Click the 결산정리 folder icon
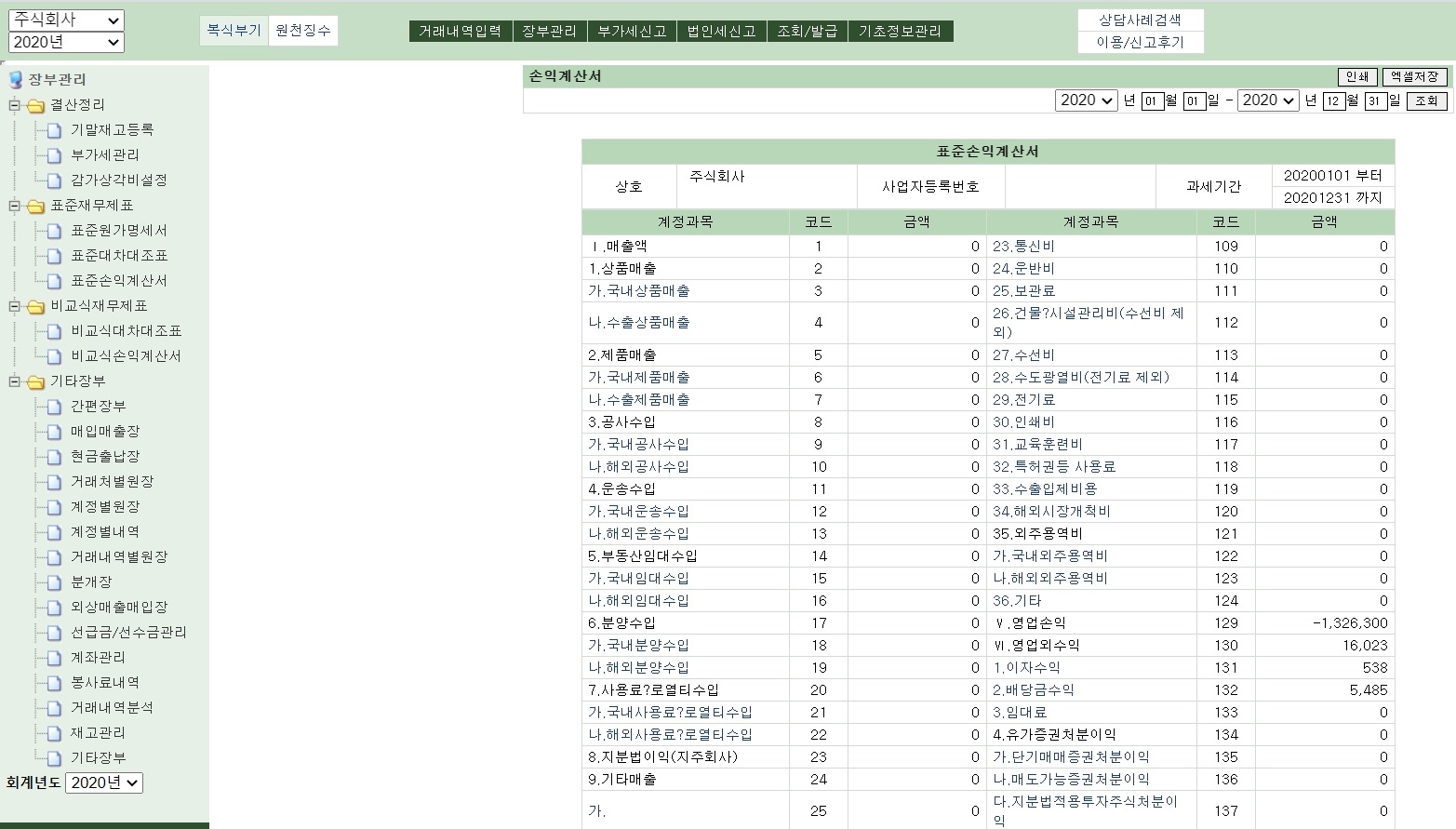1456x829 pixels. coord(35,105)
